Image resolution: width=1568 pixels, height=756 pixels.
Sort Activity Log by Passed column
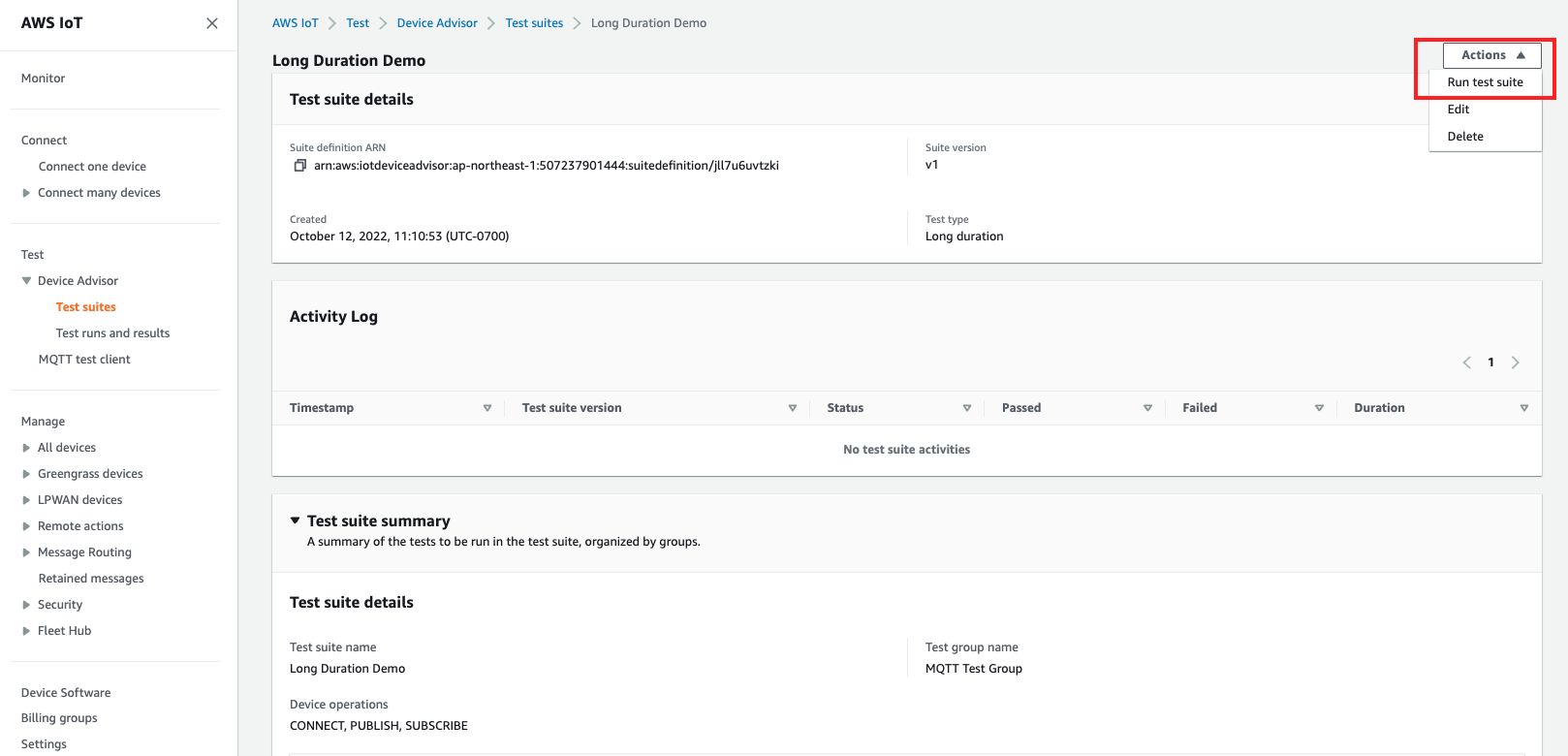(x=1147, y=408)
